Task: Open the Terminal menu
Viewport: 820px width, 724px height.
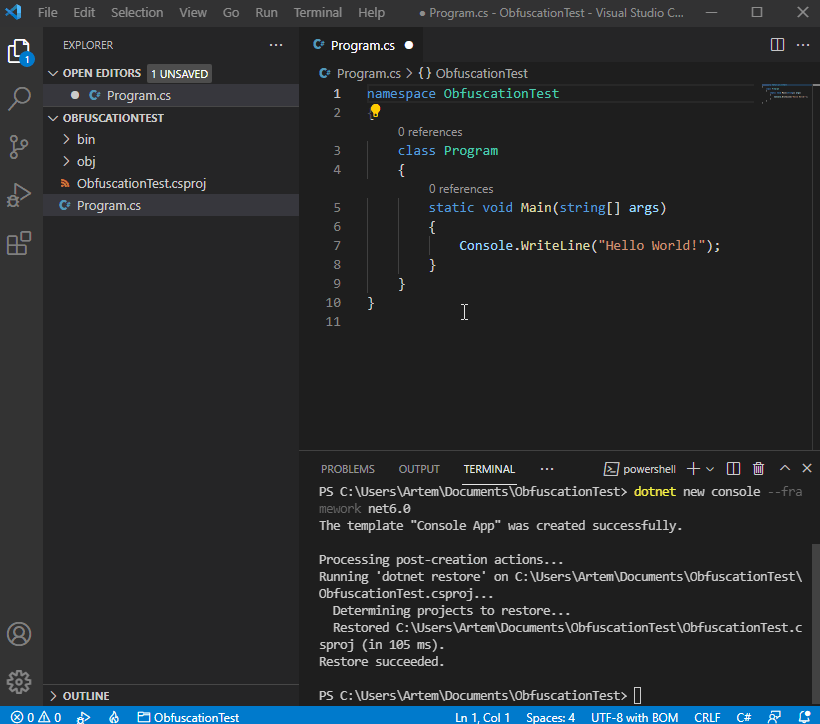Action: (x=317, y=13)
